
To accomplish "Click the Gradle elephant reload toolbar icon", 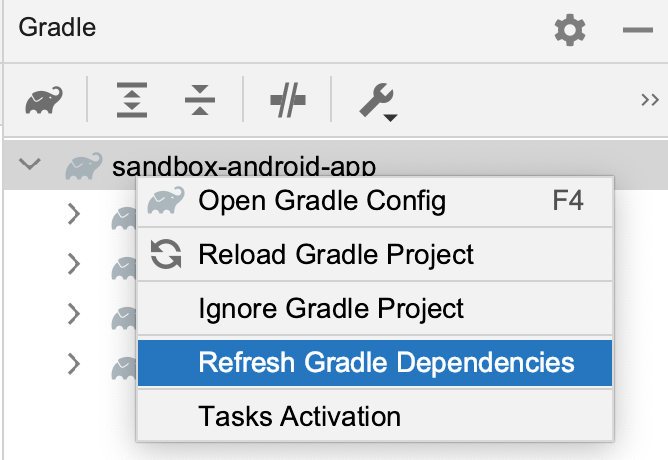I will 44,100.
